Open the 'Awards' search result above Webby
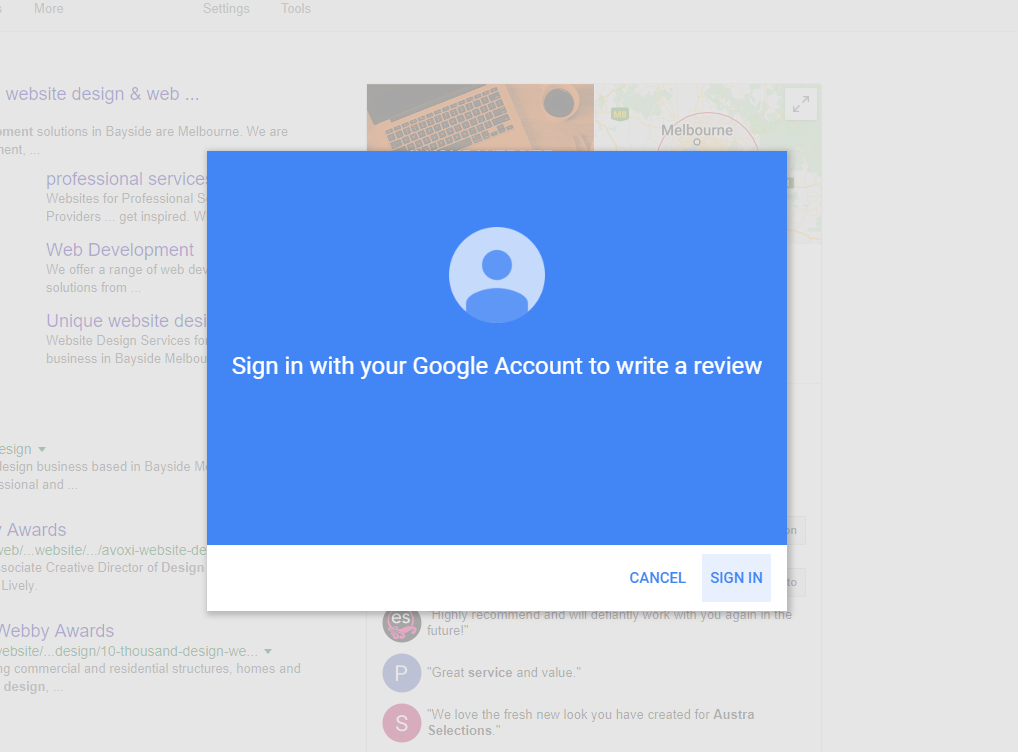1018x752 pixels. click(34, 529)
